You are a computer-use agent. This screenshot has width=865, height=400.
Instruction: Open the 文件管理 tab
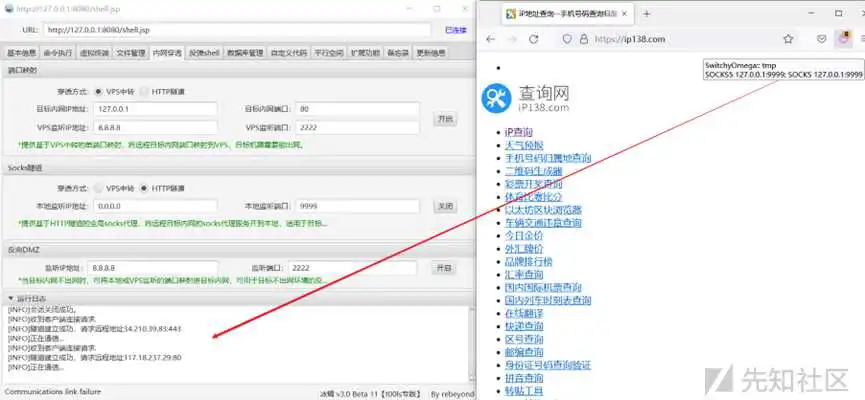[130, 52]
